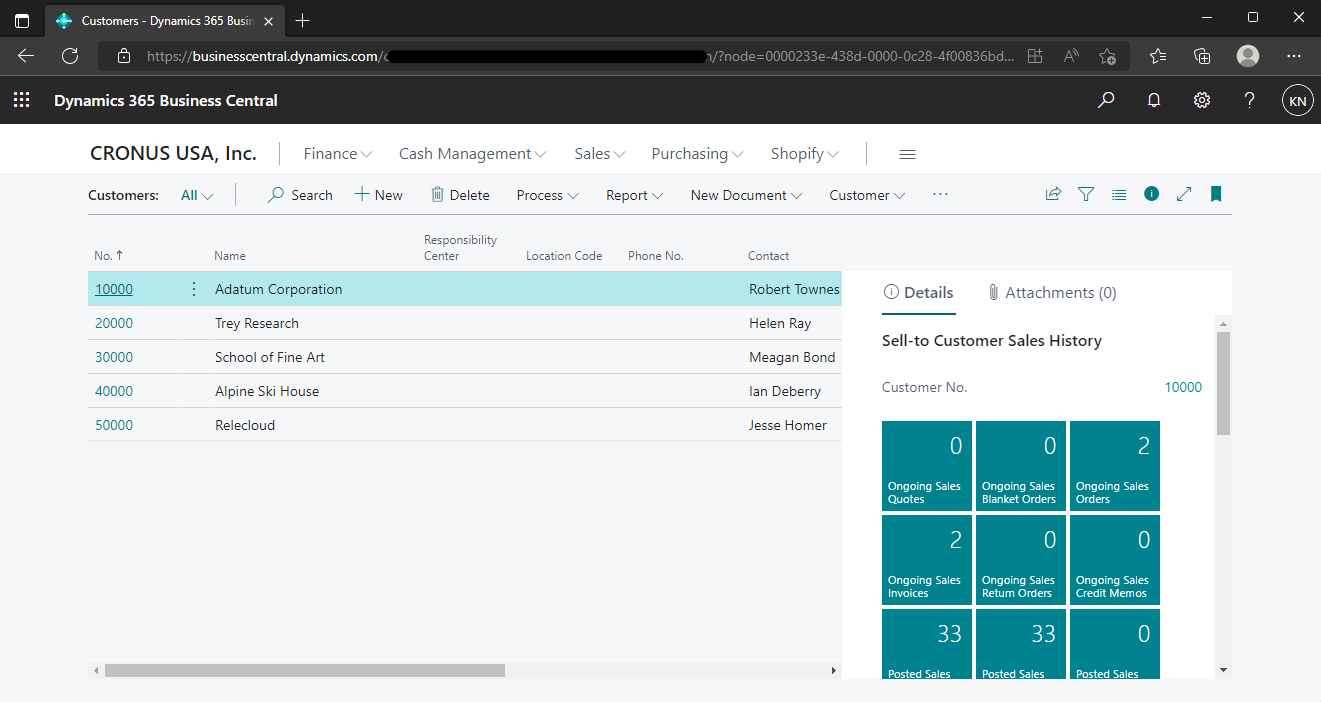Image resolution: width=1321 pixels, height=702 pixels.
Task: Show more actions ellipsis in toolbar
Action: click(940, 195)
